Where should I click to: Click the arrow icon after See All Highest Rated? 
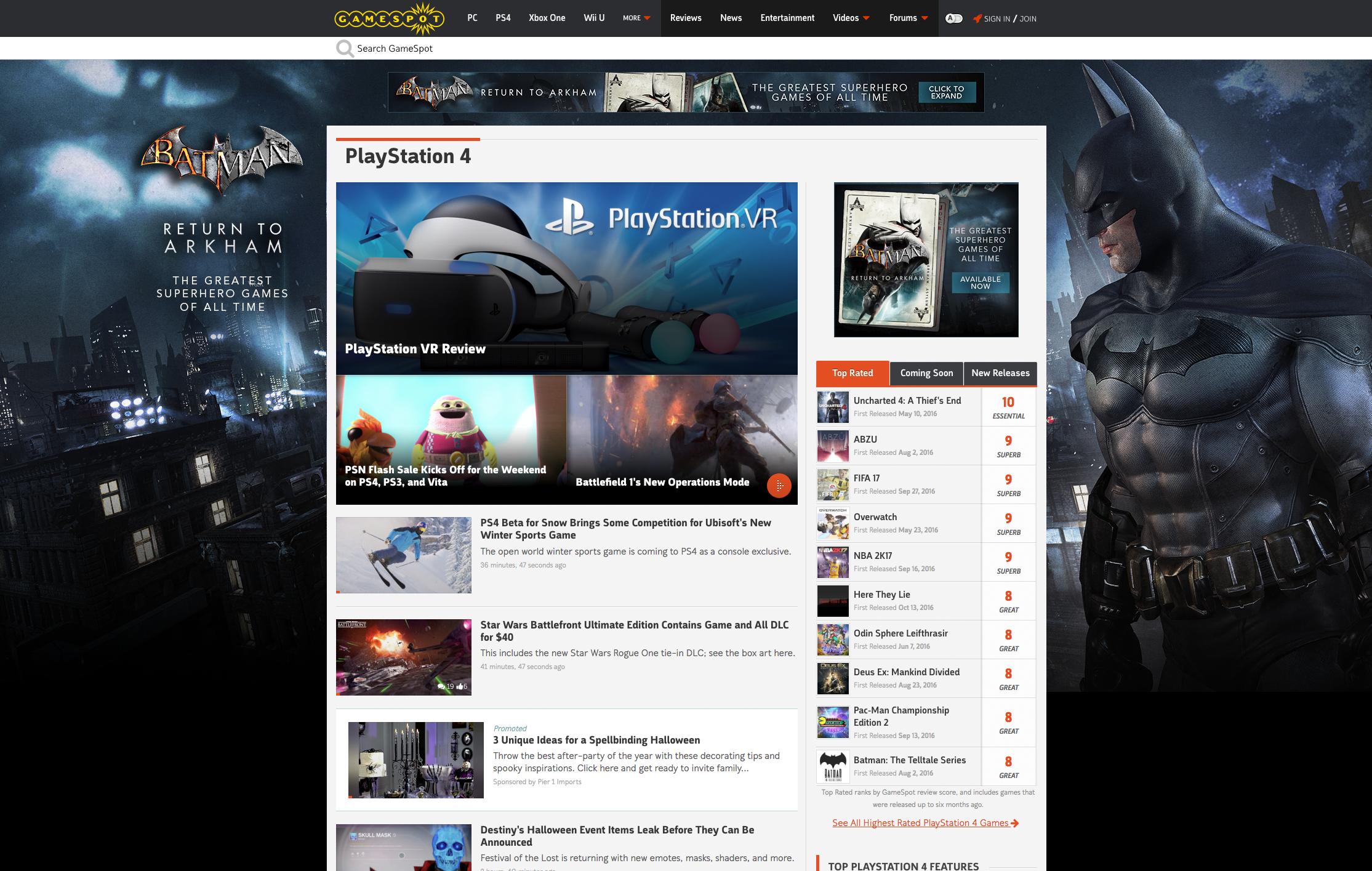(1014, 823)
